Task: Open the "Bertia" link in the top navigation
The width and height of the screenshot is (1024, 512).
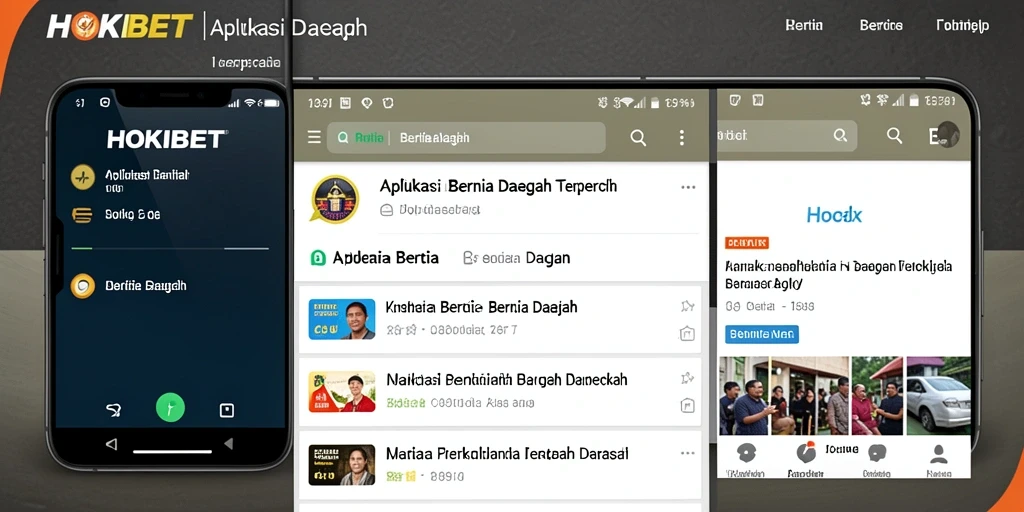Action: click(x=803, y=25)
